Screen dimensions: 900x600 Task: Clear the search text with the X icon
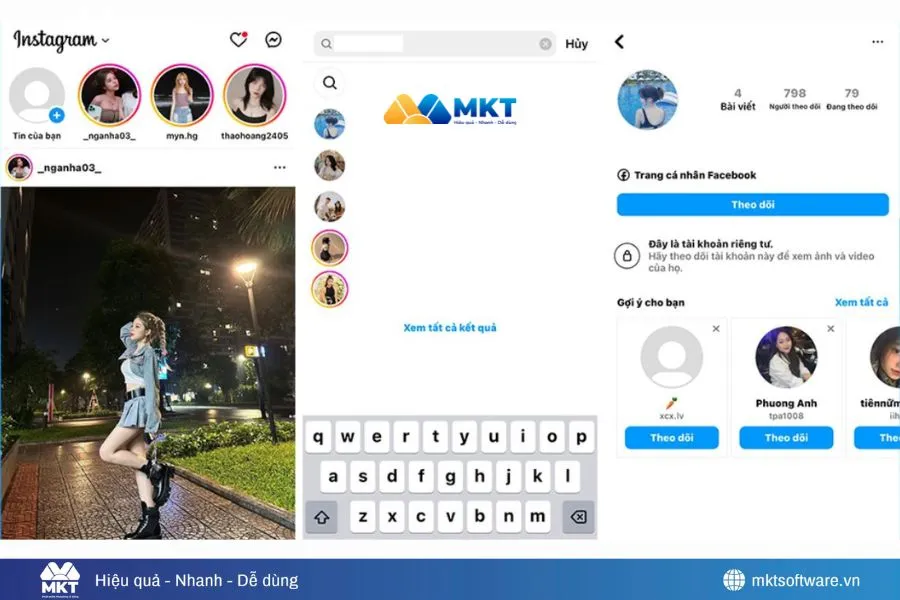tap(546, 44)
